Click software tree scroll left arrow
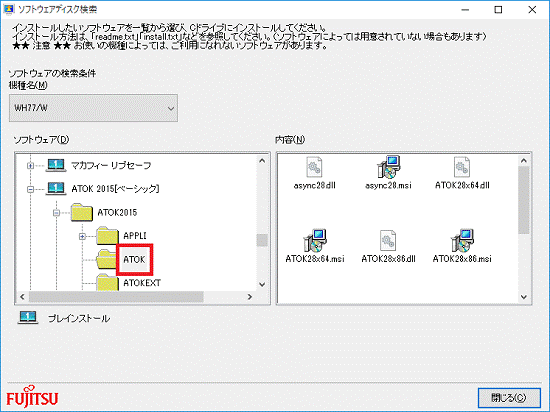Screen dimensions: 550x412 (22, 297)
